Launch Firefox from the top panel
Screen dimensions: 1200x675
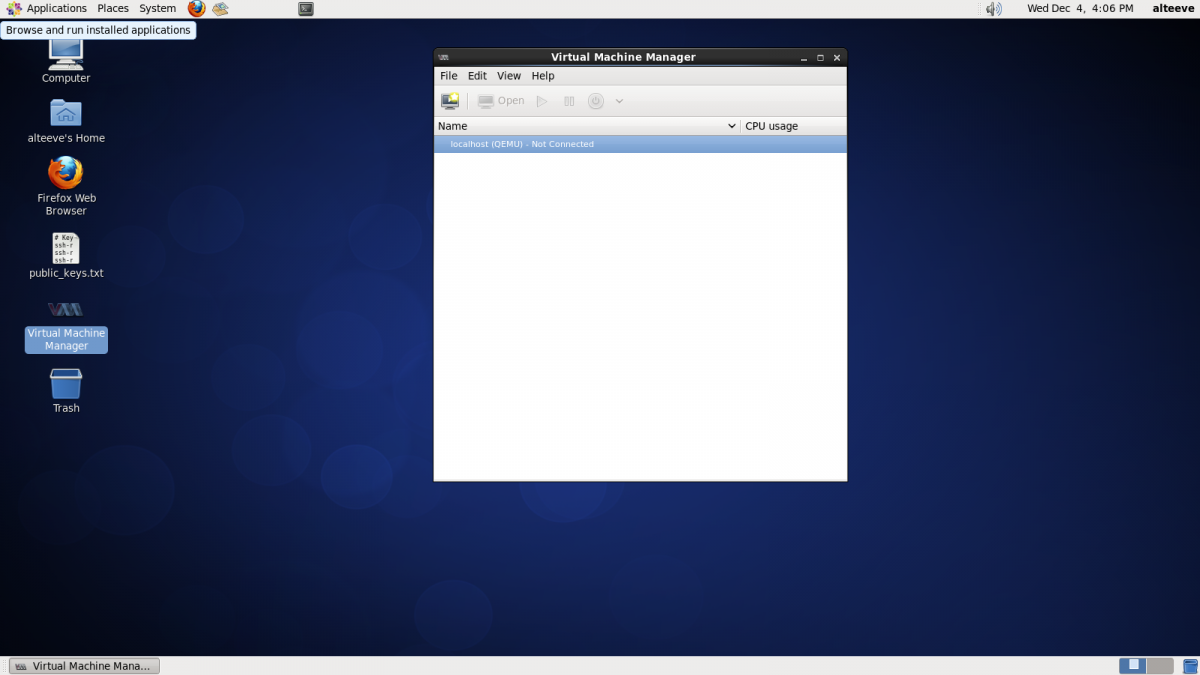tap(196, 9)
